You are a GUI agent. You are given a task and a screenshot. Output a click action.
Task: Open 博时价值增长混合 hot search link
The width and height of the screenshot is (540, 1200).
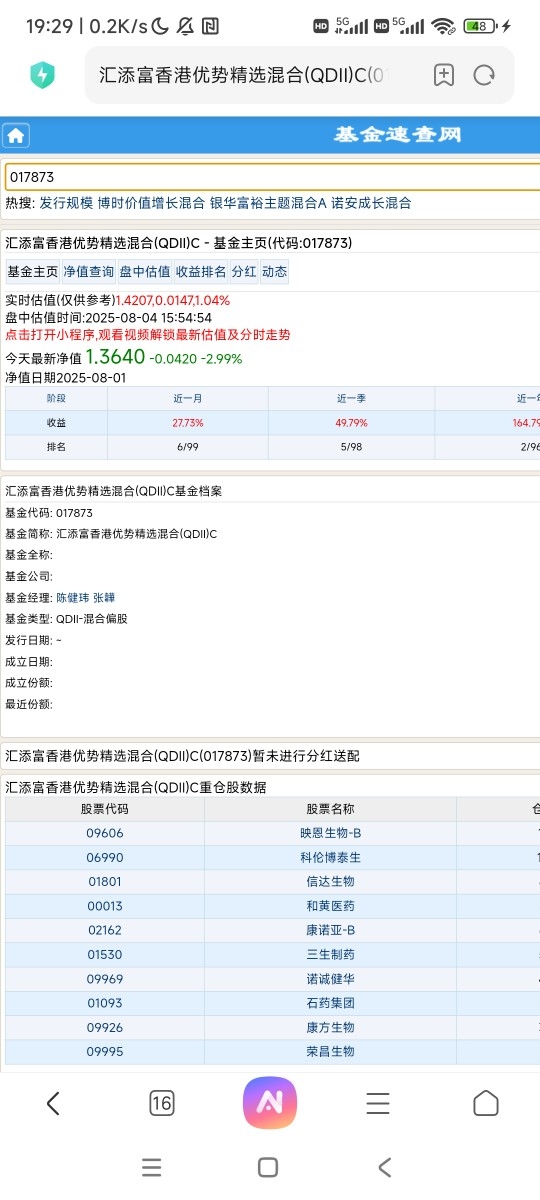151,203
